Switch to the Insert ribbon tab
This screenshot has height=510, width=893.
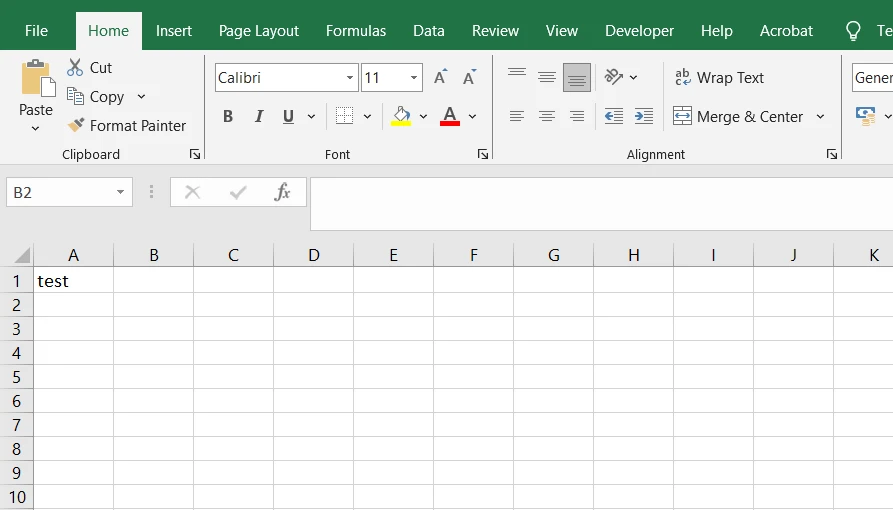[174, 31]
